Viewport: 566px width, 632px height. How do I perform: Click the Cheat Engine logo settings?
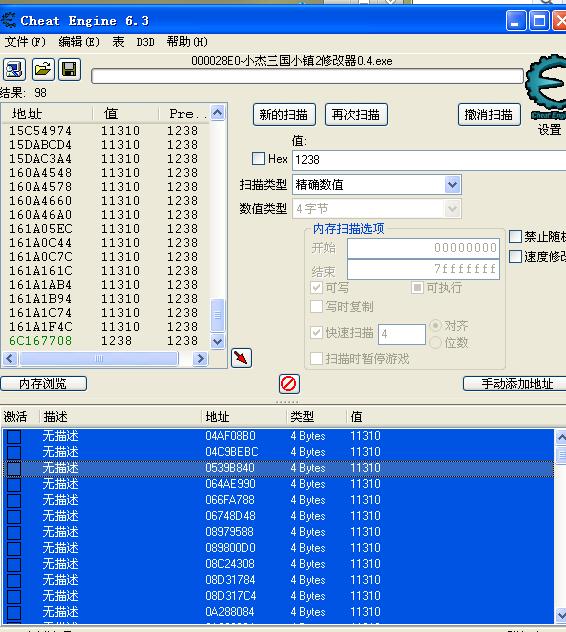pos(546,87)
